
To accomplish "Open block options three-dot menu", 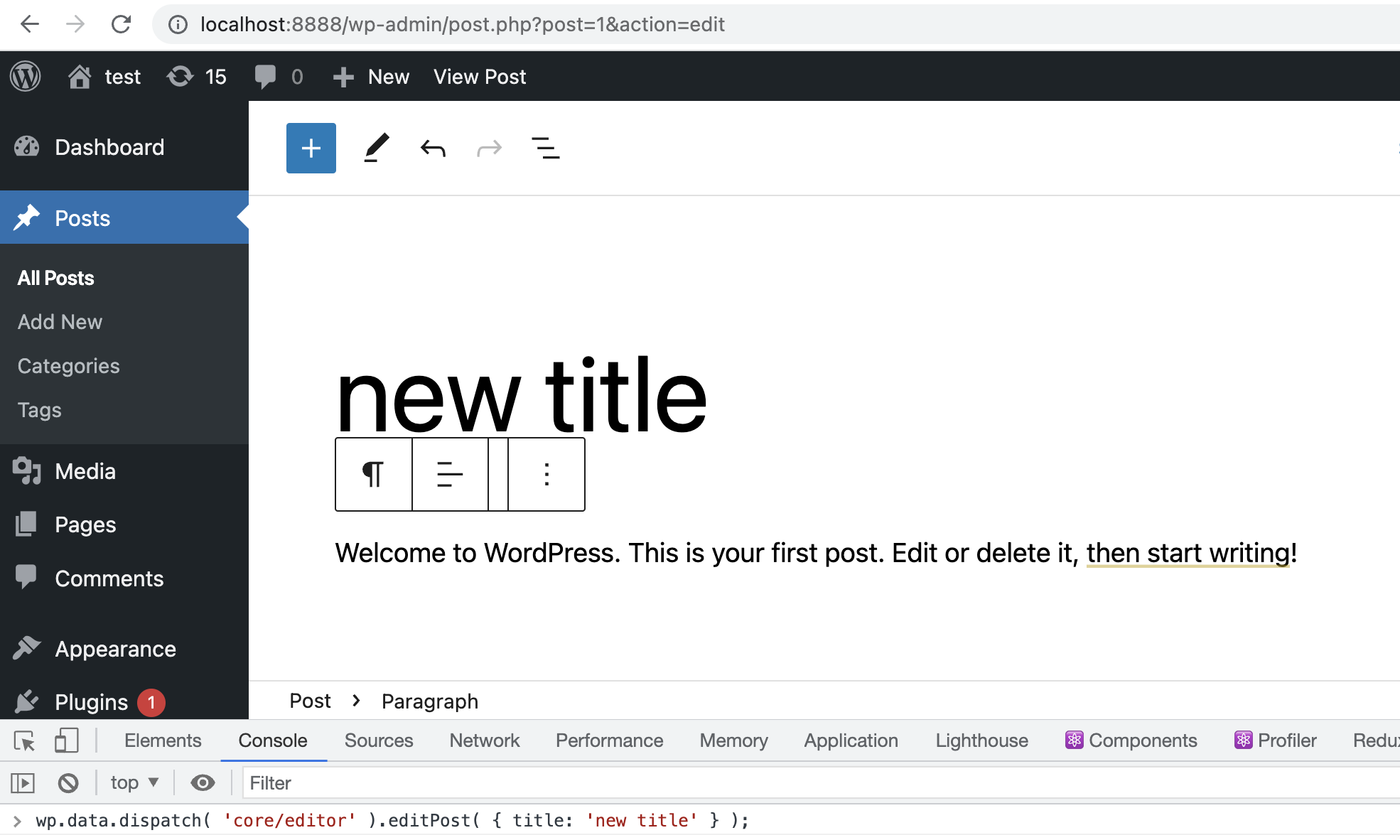I will (x=546, y=474).
